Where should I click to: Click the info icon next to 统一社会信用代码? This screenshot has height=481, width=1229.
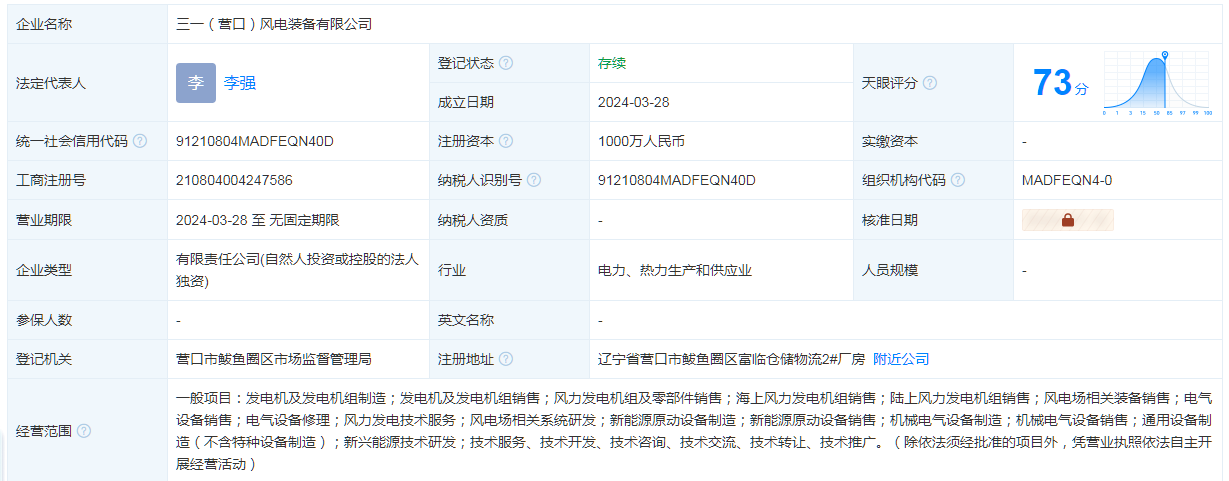click(x=140, y=141)
